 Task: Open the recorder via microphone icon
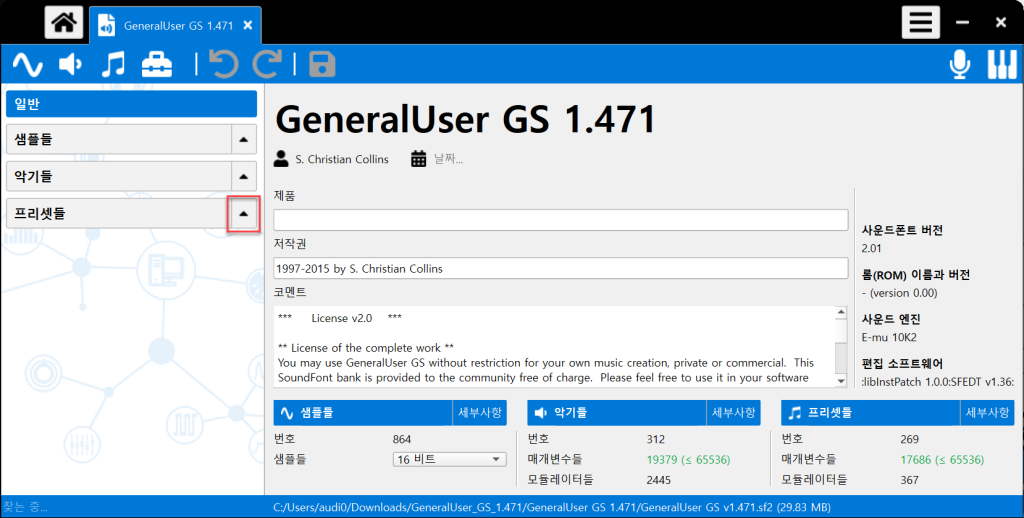(960, 64)
